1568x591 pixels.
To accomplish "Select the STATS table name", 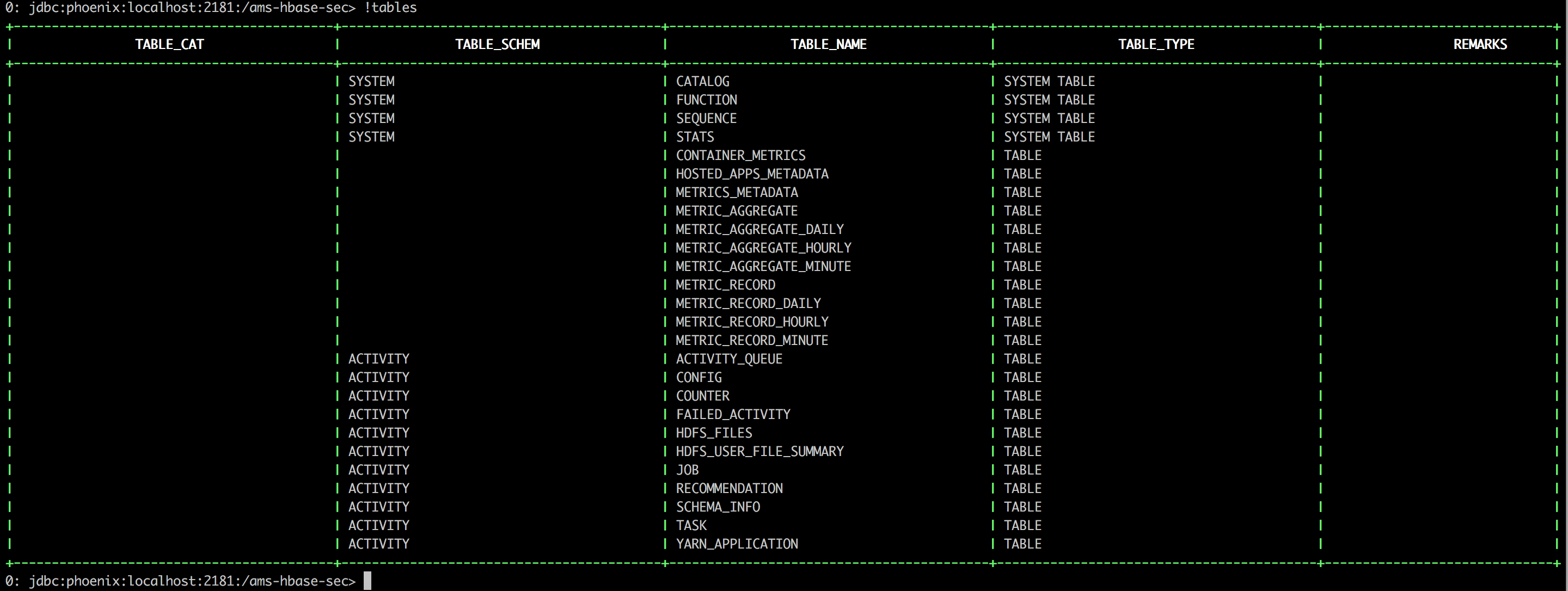I will [695, 137].
